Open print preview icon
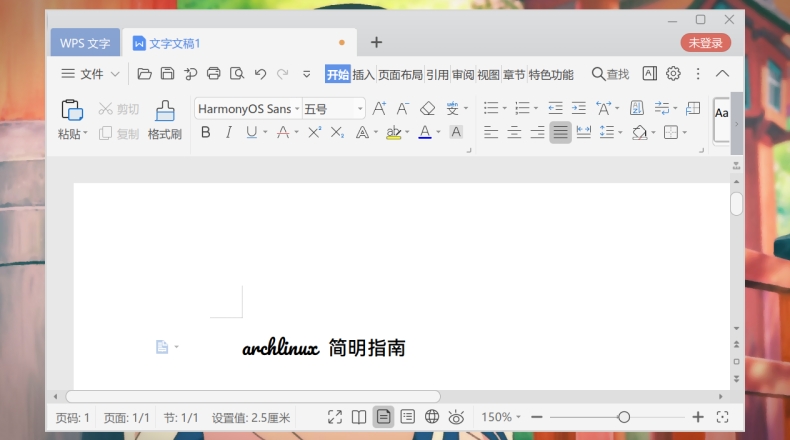Viewport: 790px width, 440px height. click(x=237, y=74)
